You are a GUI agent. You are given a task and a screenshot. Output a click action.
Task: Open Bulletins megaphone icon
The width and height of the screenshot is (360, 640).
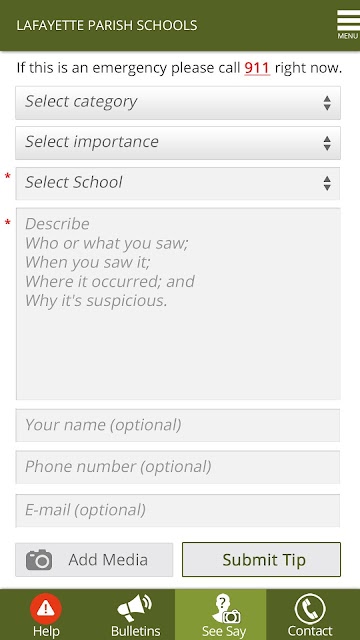(134, 608)
